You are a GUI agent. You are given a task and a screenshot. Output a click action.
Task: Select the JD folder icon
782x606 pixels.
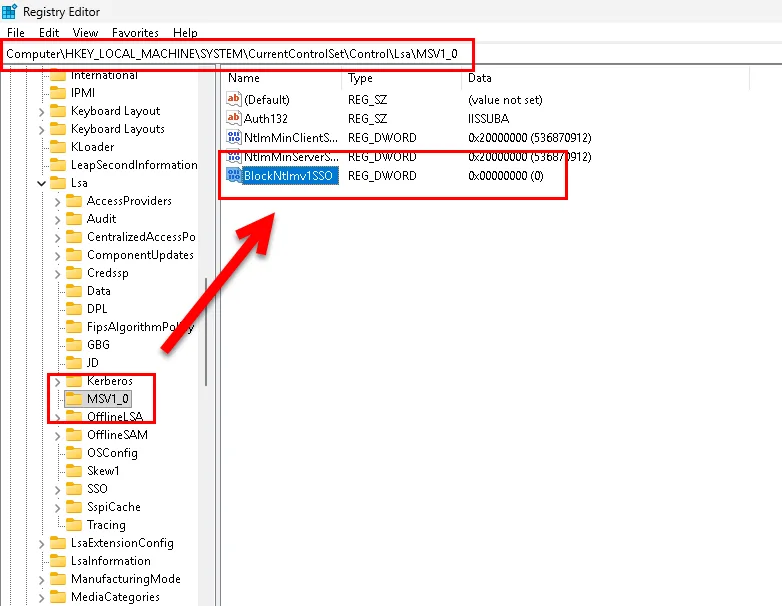click(74, 363)
